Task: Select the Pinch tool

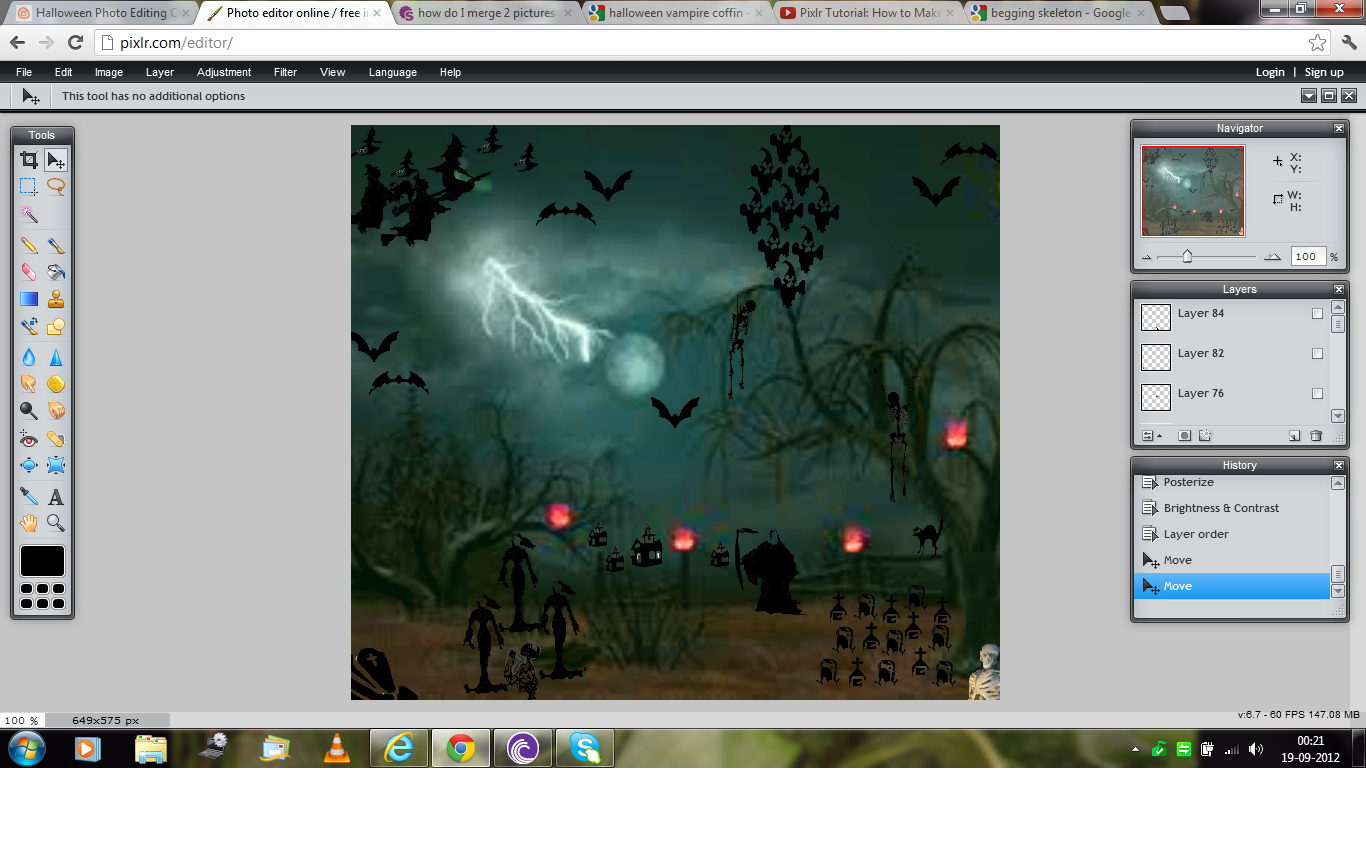Action: (56, 465)
